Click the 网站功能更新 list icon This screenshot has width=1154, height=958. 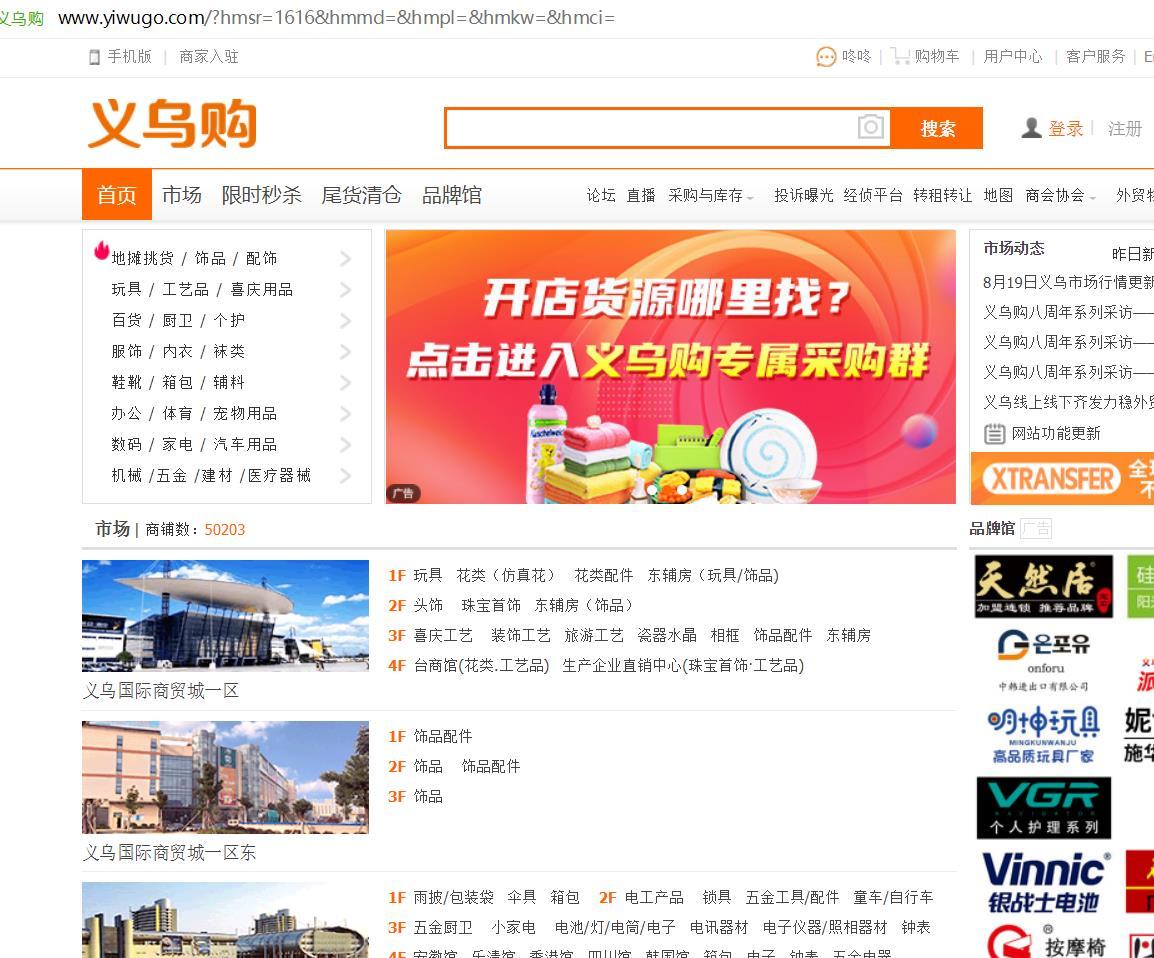[994, 433]
